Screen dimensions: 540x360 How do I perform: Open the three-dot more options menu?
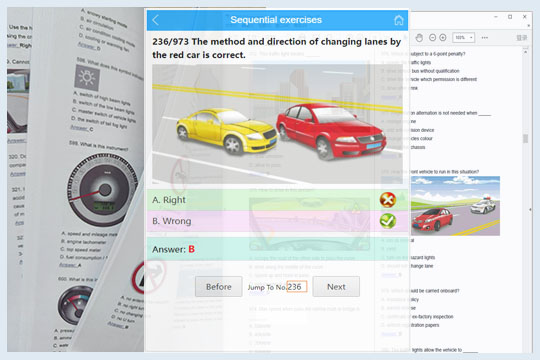485,38
